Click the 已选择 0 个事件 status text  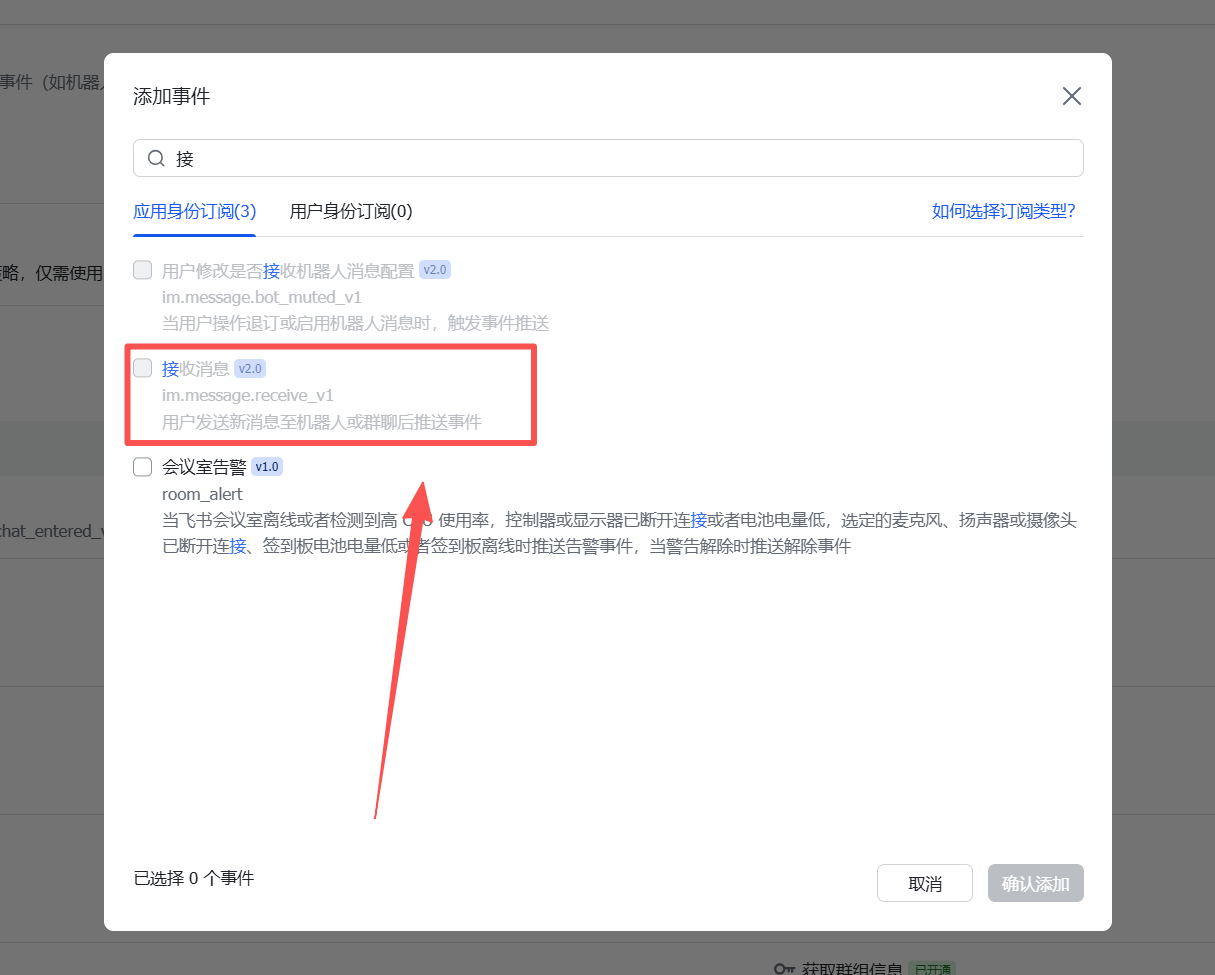pyautogui.click(x=194, y=878)
